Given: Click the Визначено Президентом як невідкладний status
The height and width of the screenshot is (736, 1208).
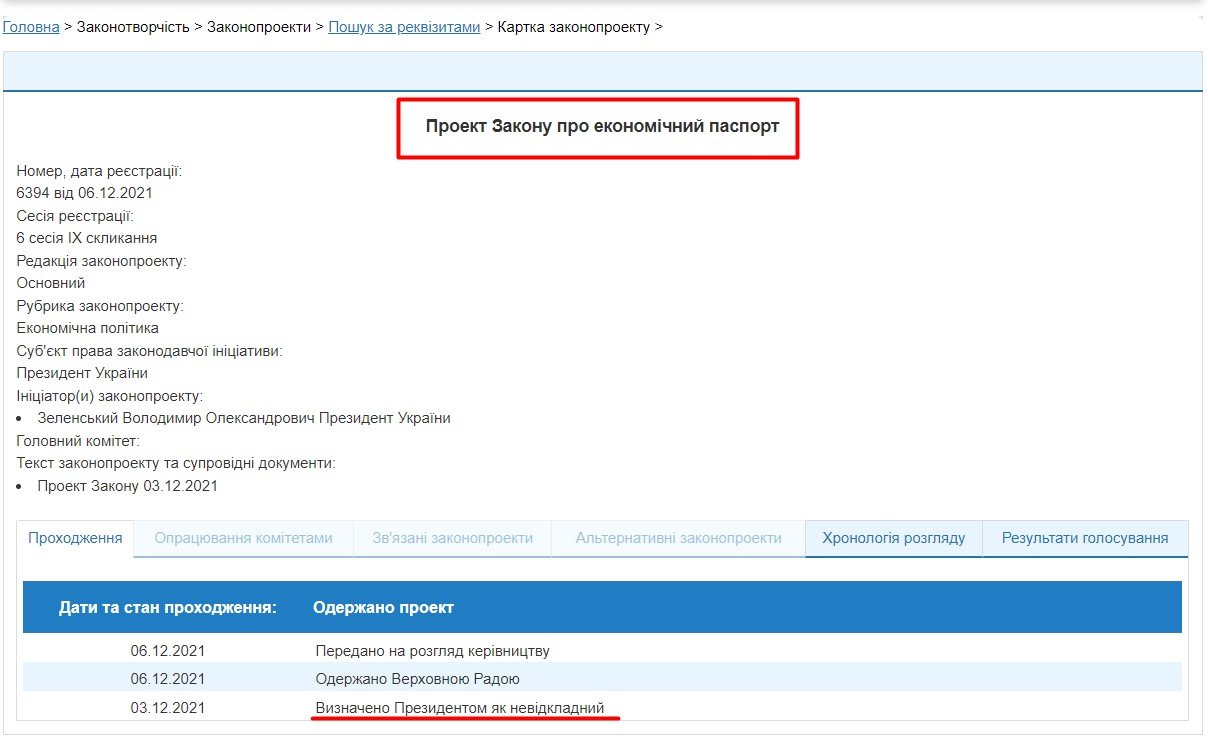Looking at the screenshot, I should 460,708.
